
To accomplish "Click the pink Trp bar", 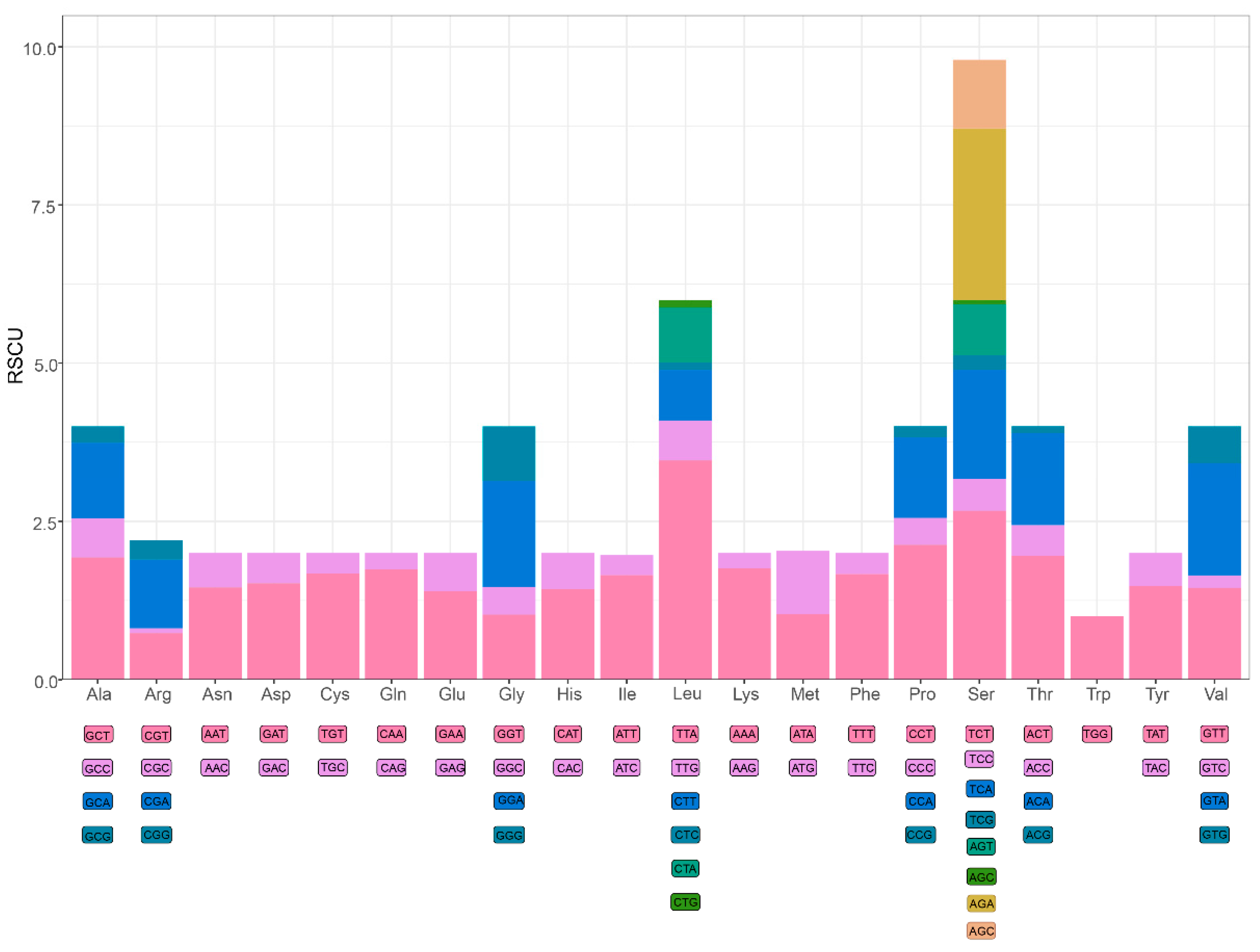I will [x=1097, y=647].
